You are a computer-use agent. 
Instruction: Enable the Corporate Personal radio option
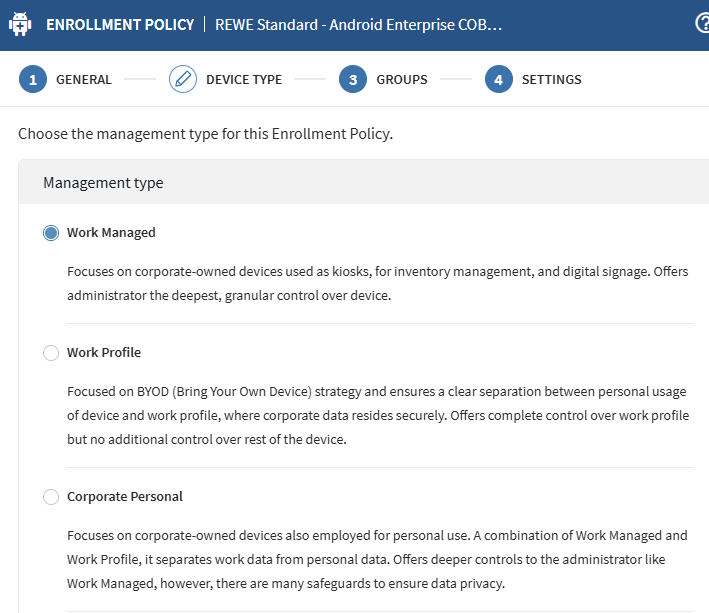pyautogui.click(x=51, y=497)
